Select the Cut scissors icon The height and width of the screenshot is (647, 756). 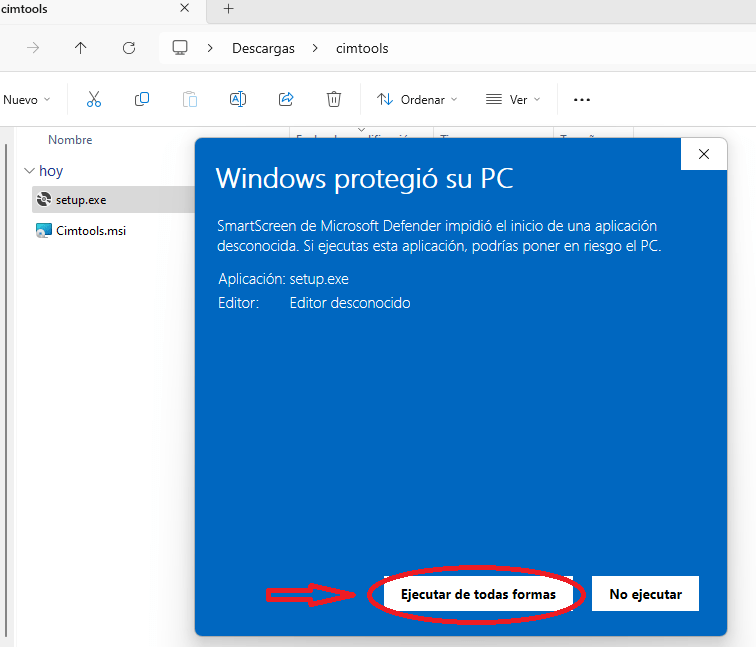tap(94, 99)
